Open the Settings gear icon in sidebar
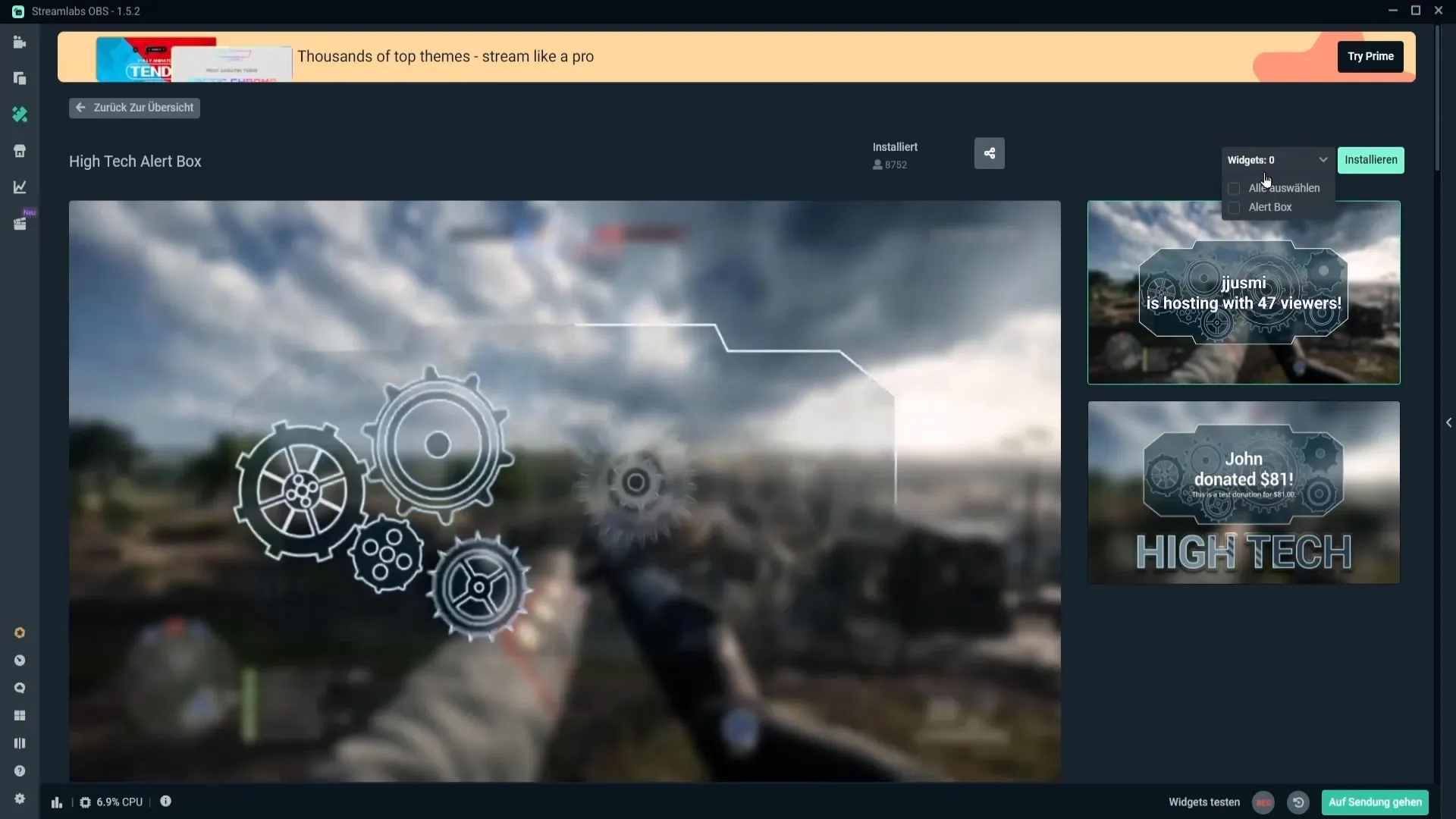1456x819 pixels. pyautogui.click(x=20, y=799)
